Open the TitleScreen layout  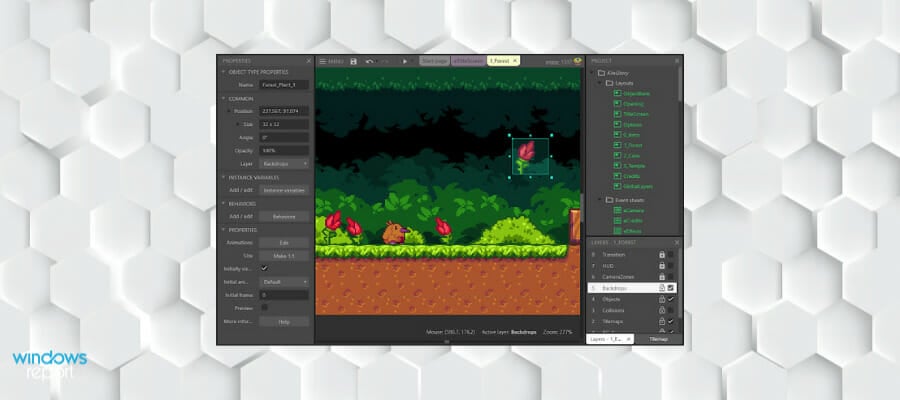pyautogui.click(x=631, y=114)
